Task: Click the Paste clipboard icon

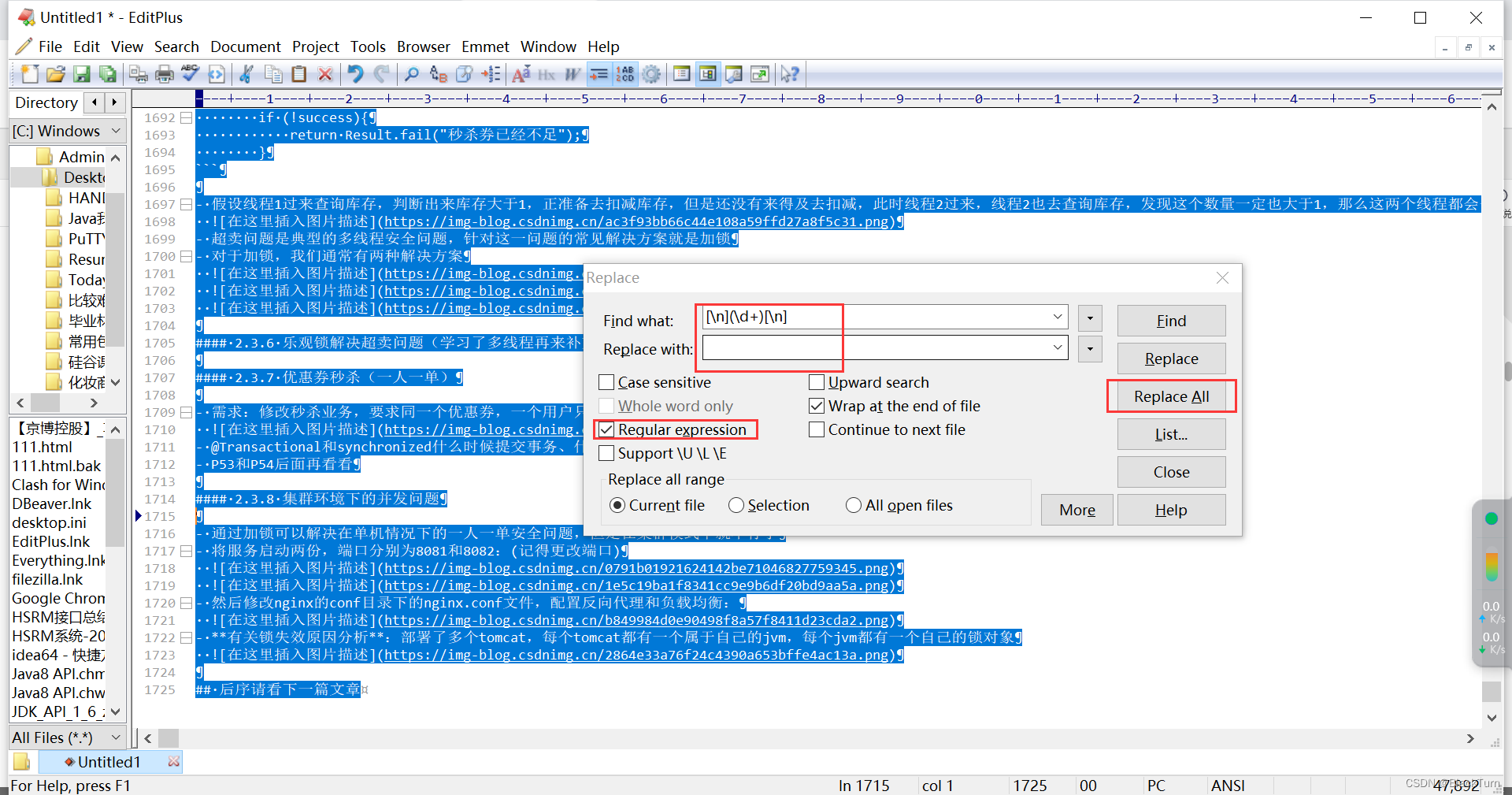Action: [298, 74]
